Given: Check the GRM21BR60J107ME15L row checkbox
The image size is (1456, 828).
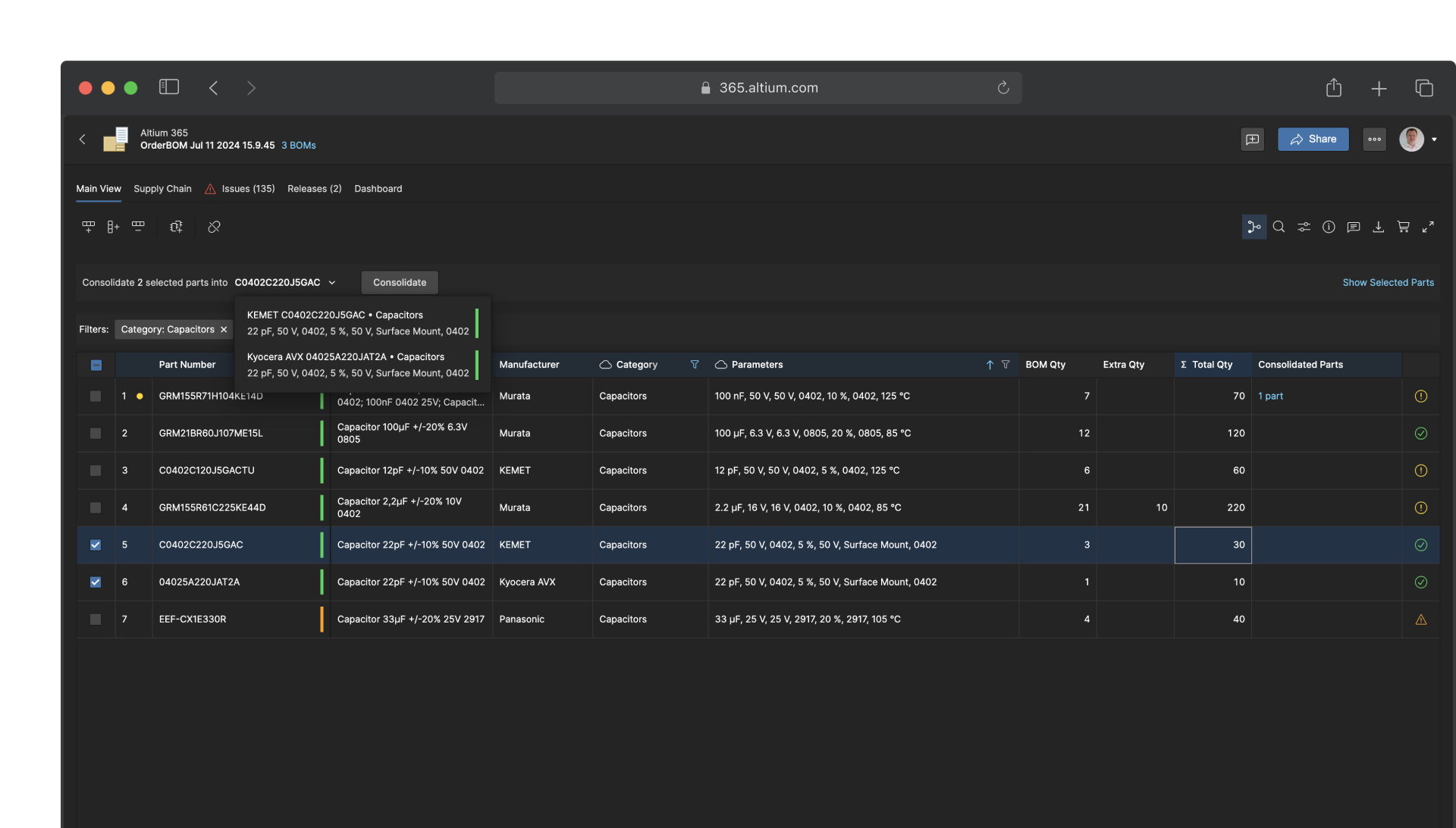Looking at the screenshot, I should 96,433.
